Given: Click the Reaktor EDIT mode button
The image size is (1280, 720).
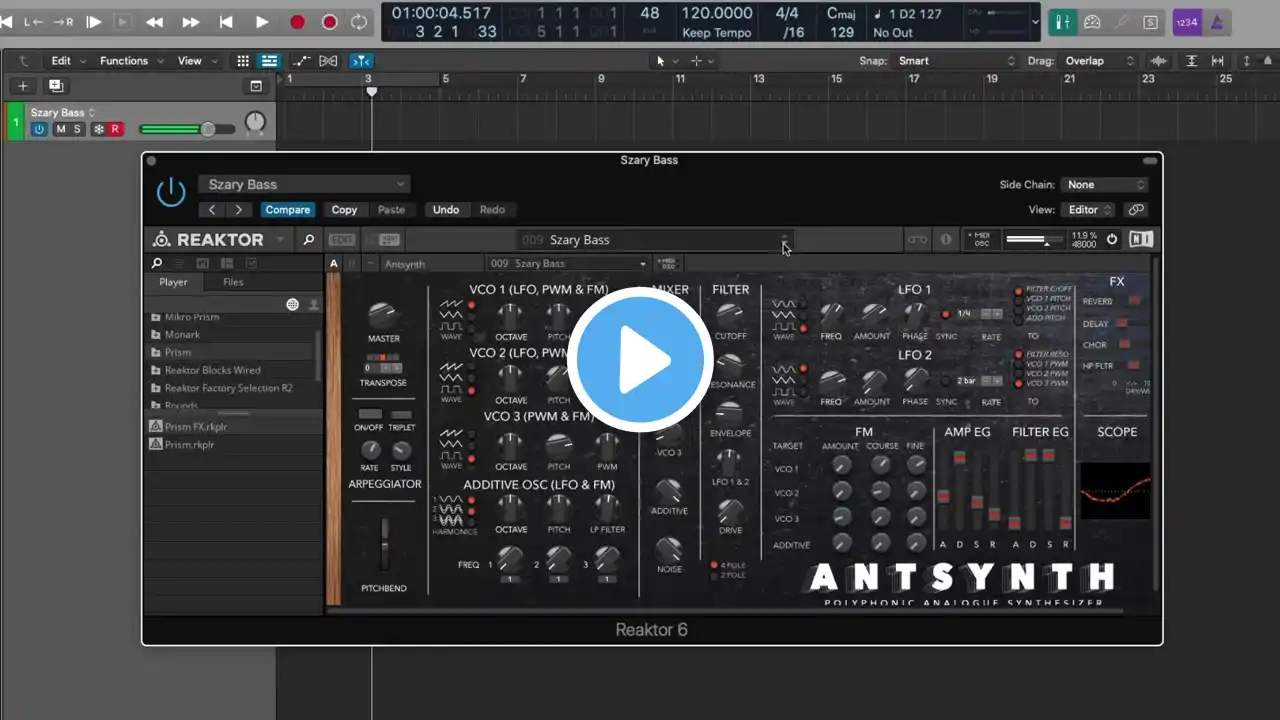Looking at the screenshot, I should [x=342, y=240].
